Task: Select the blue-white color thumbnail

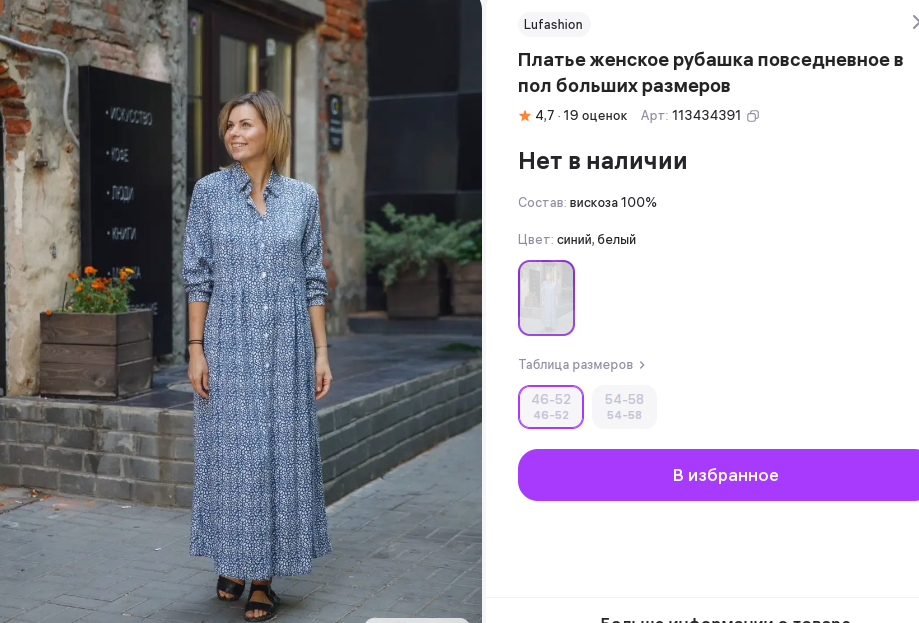Action: (x=546, y=298)
